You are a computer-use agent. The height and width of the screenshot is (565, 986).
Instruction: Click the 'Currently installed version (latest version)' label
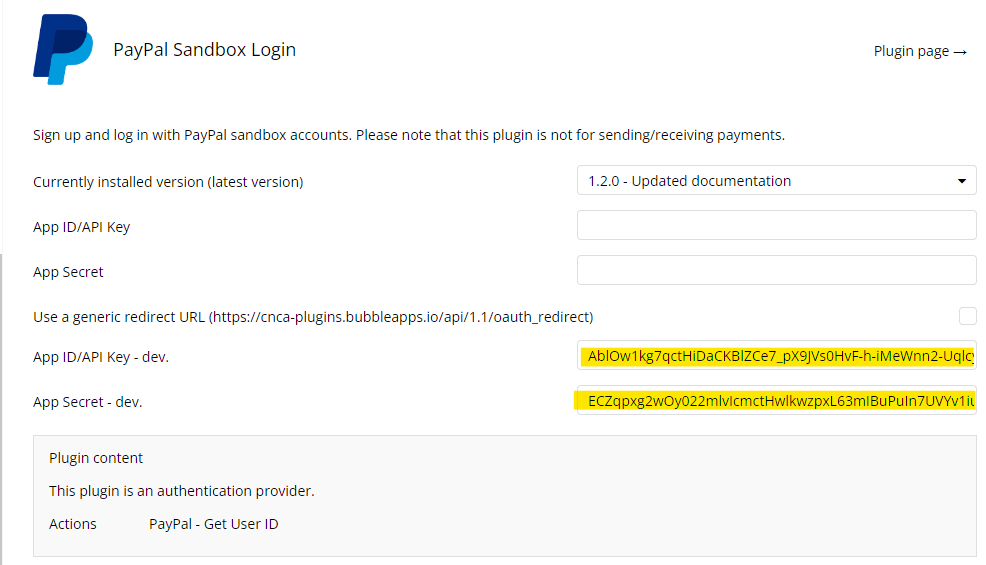click(168, 182)
